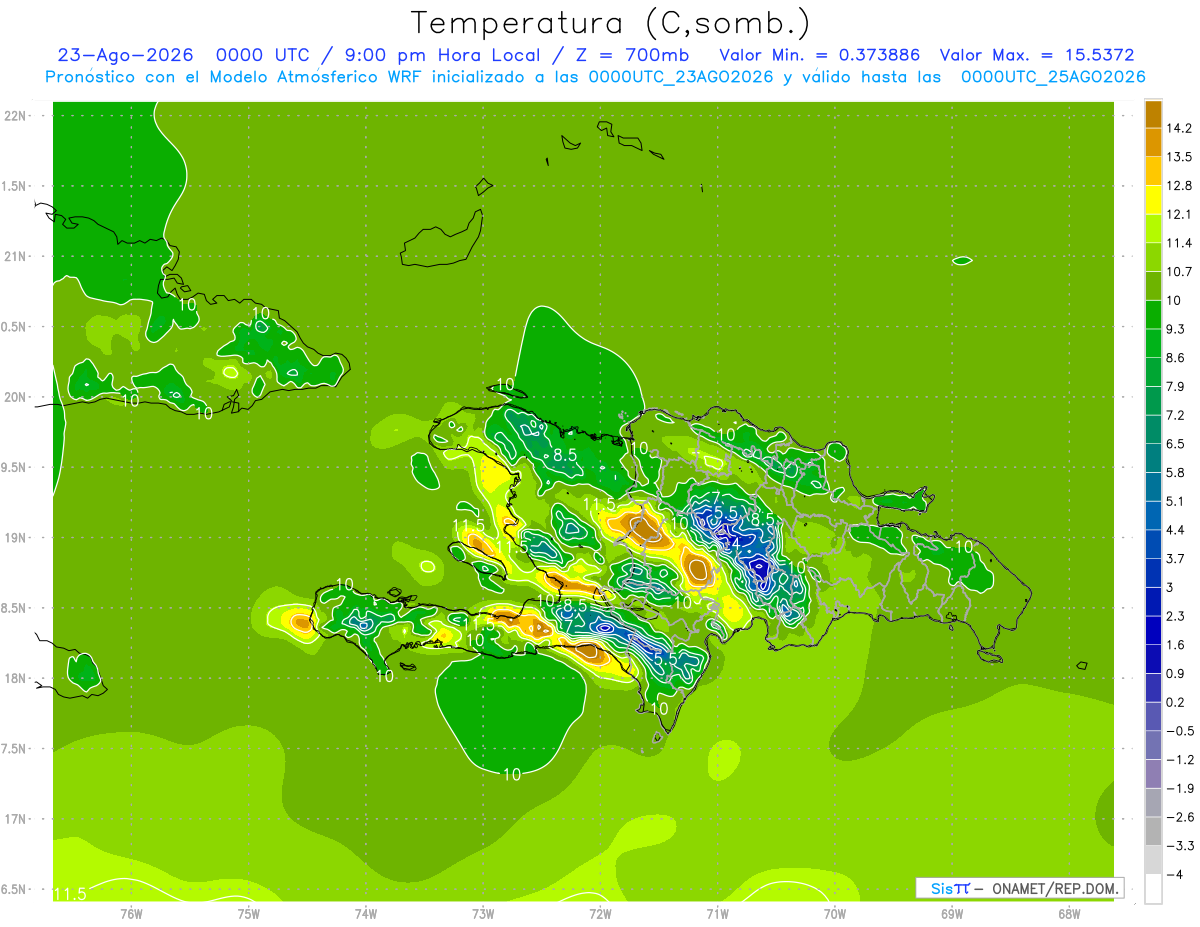Click the 10.7 legend value
Viewport: 1200px width, 927px height.
coord(1178,272)
